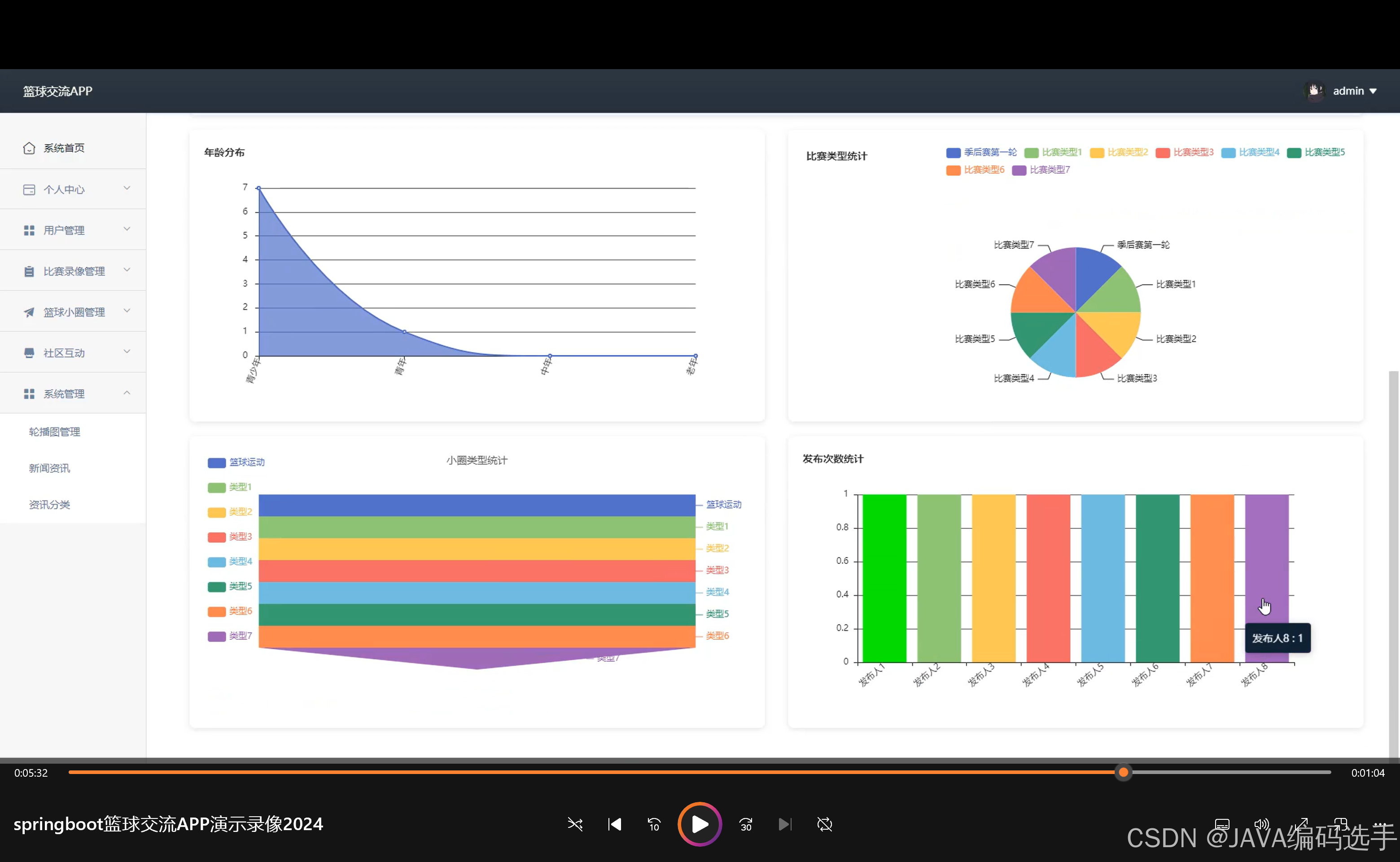Viewport: 1400px width, 862px height.
Task: Go to 系统首页 home link
Action: [64, 148]
